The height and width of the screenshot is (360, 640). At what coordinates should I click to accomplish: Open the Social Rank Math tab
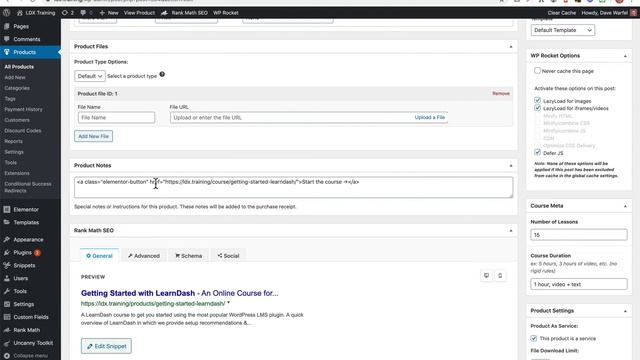click(x=228, y=256)
